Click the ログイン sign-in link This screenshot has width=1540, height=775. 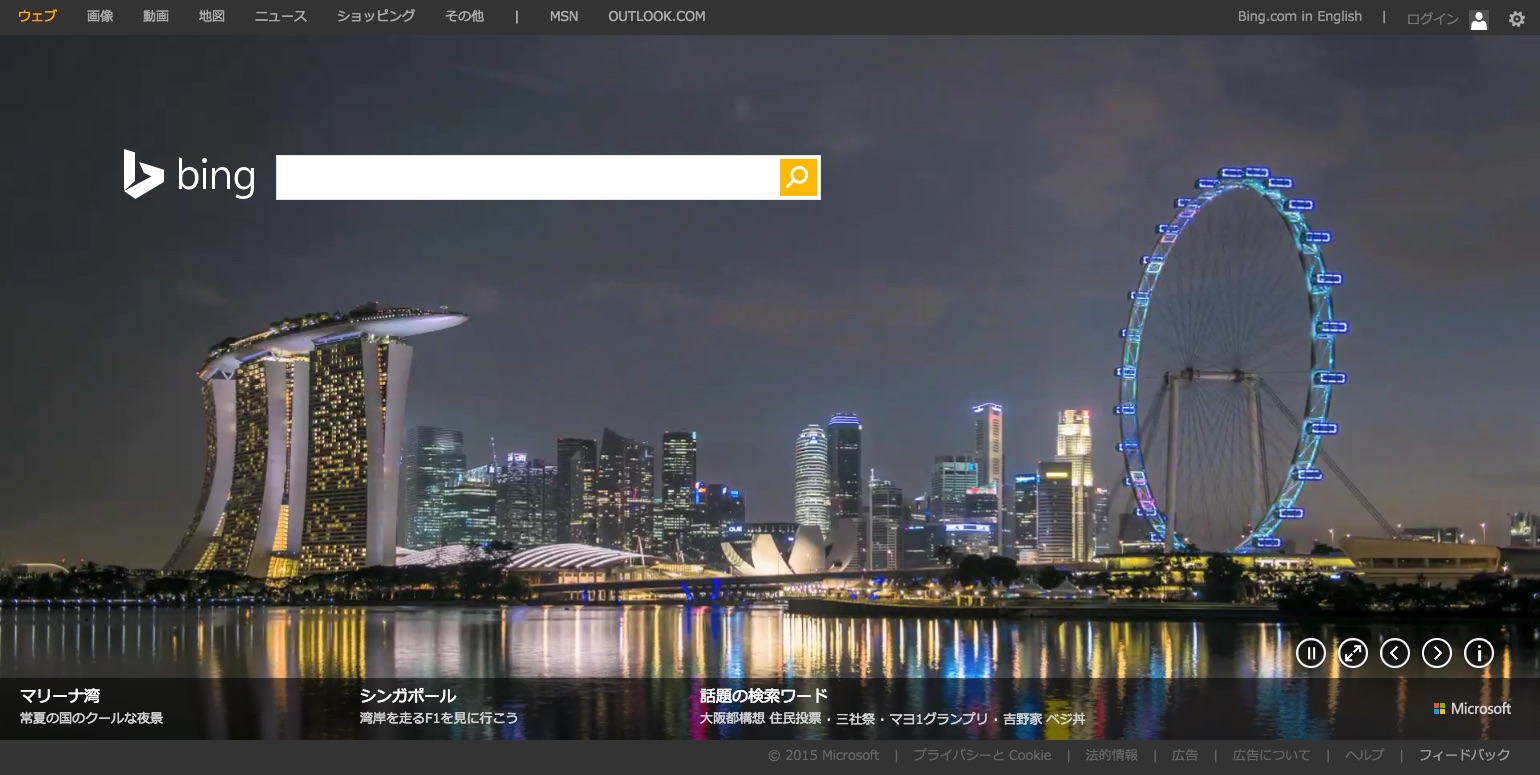point(1432,18)
